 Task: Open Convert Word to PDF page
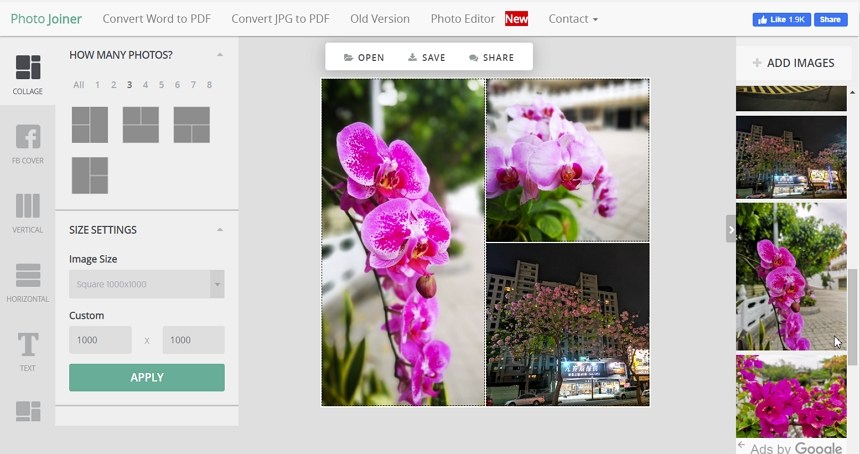156,19
